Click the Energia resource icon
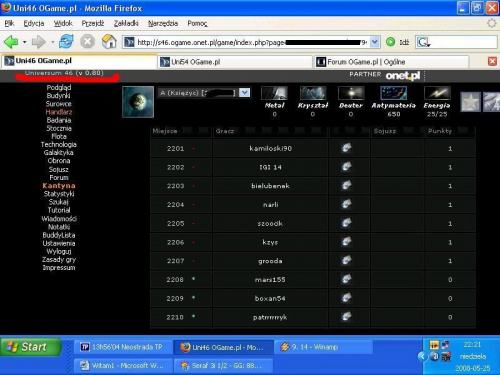Viewport: 500px width, 375px height. tap(437, 93)
